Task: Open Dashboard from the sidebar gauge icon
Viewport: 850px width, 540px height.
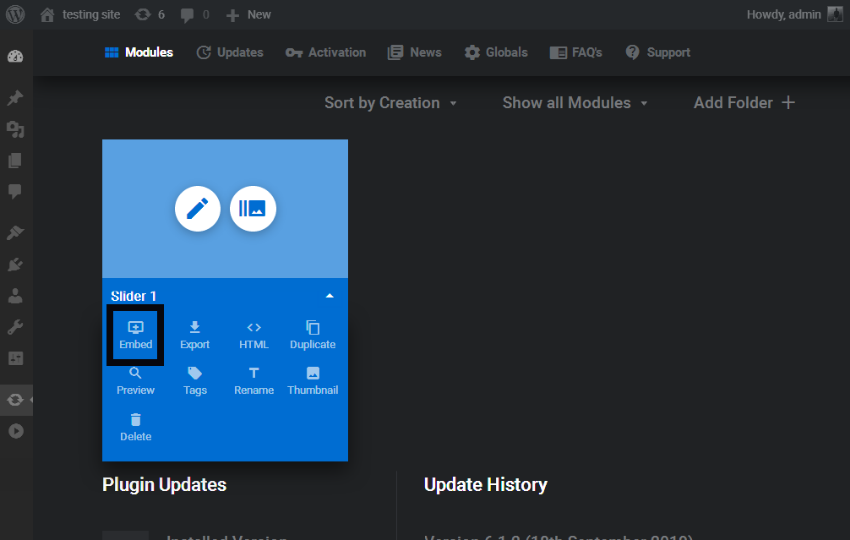Action: (x=15, y=56)
